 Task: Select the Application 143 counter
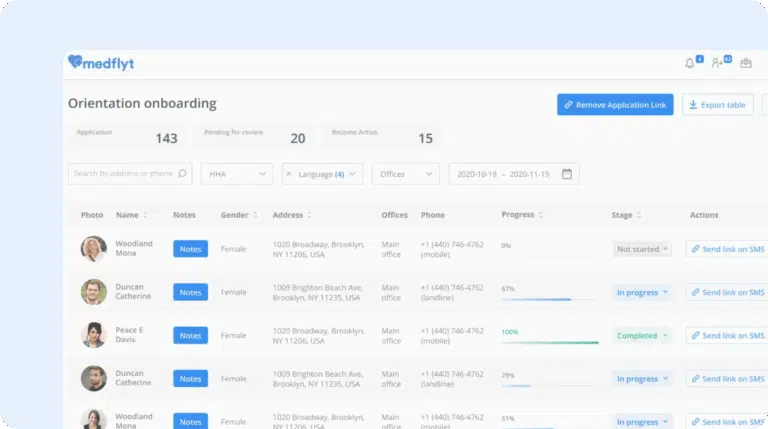(127, 136)
